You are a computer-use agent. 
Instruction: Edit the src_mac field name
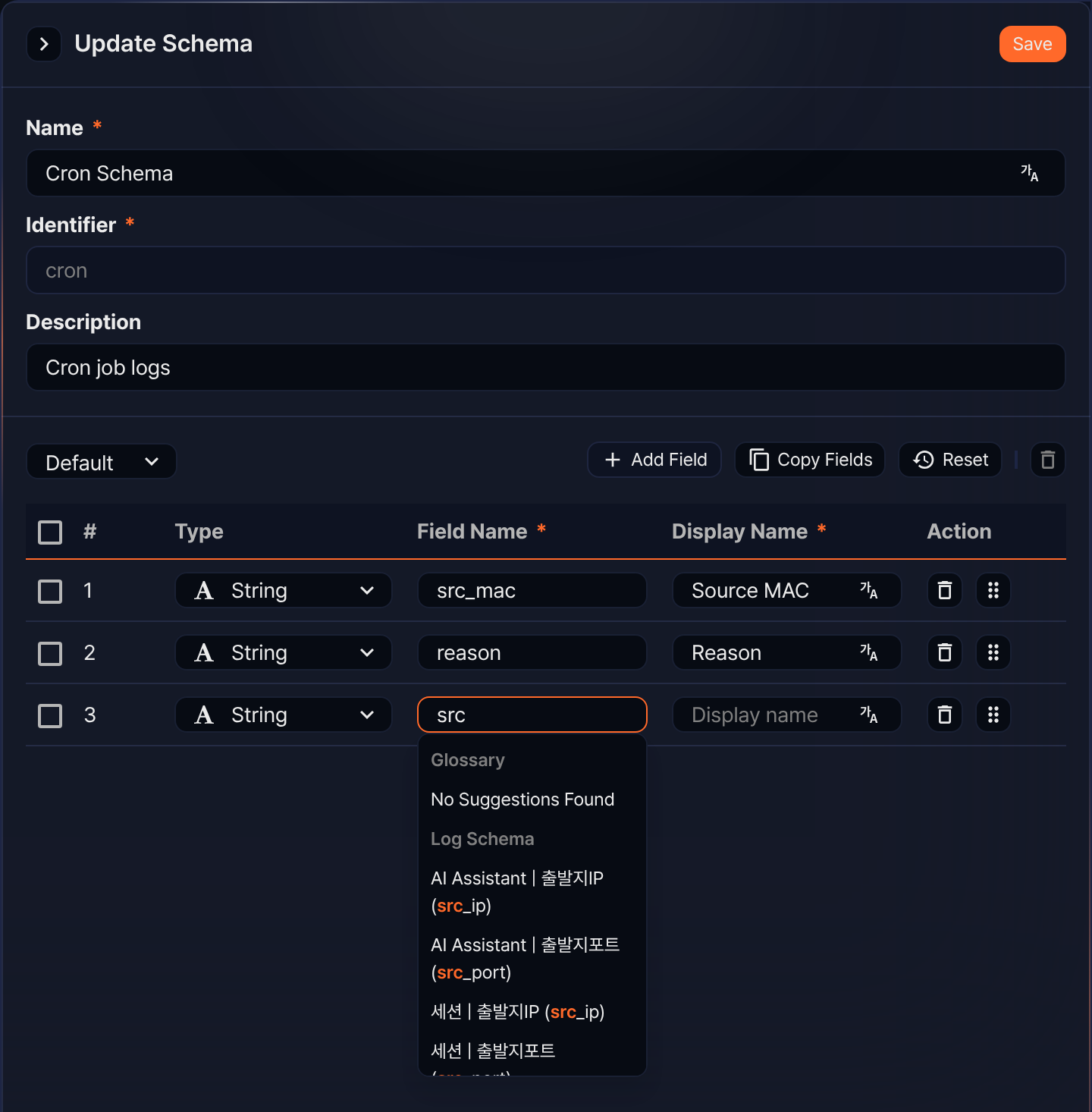tap(532, 590)
